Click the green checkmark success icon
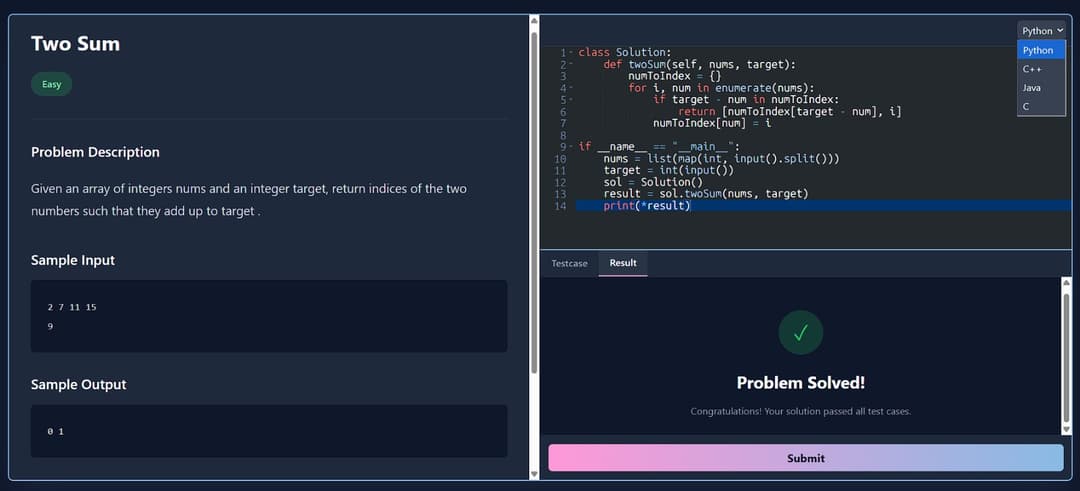 [x=800, y=333]
